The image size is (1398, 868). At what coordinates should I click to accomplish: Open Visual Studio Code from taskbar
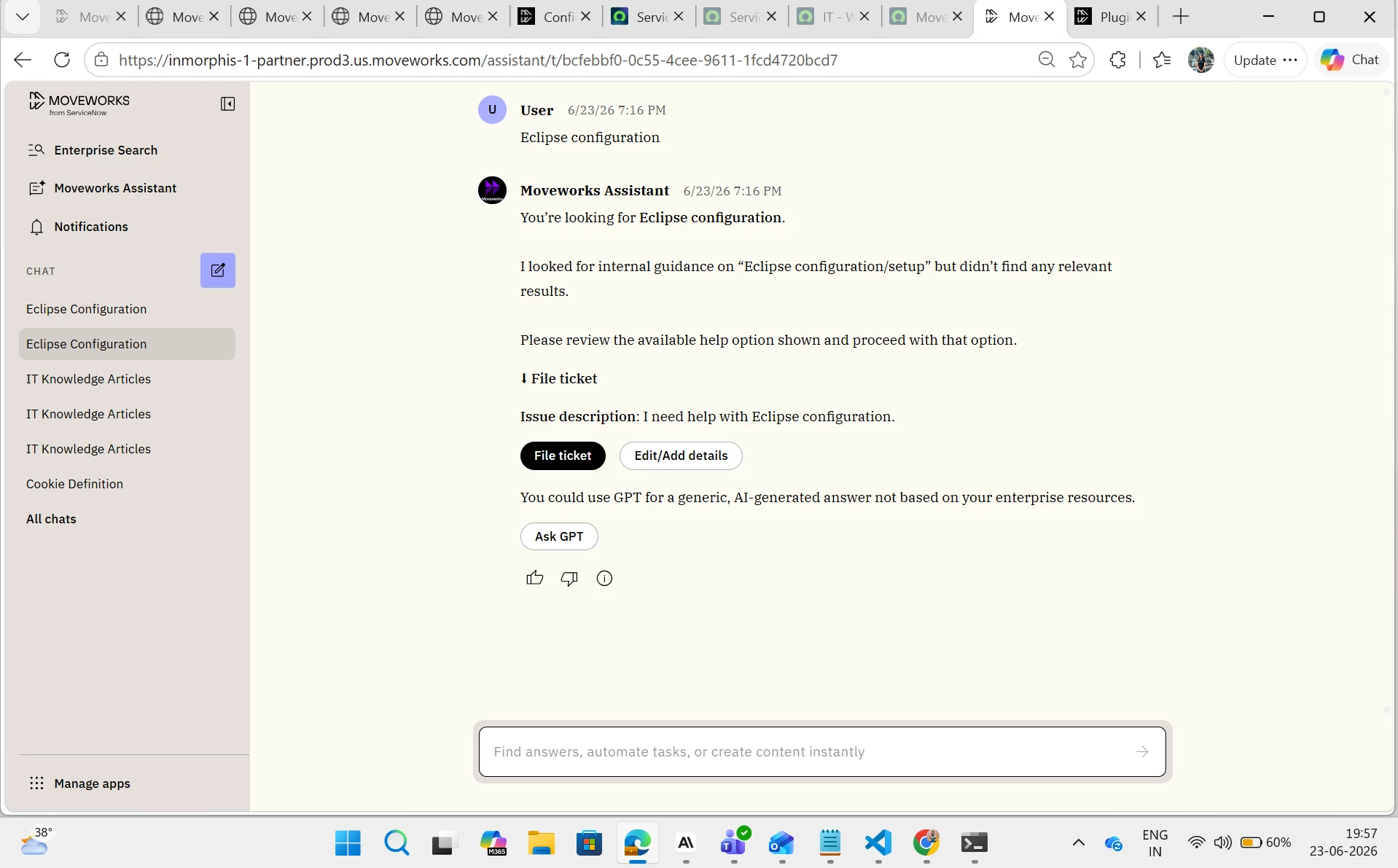click(878, 843)
